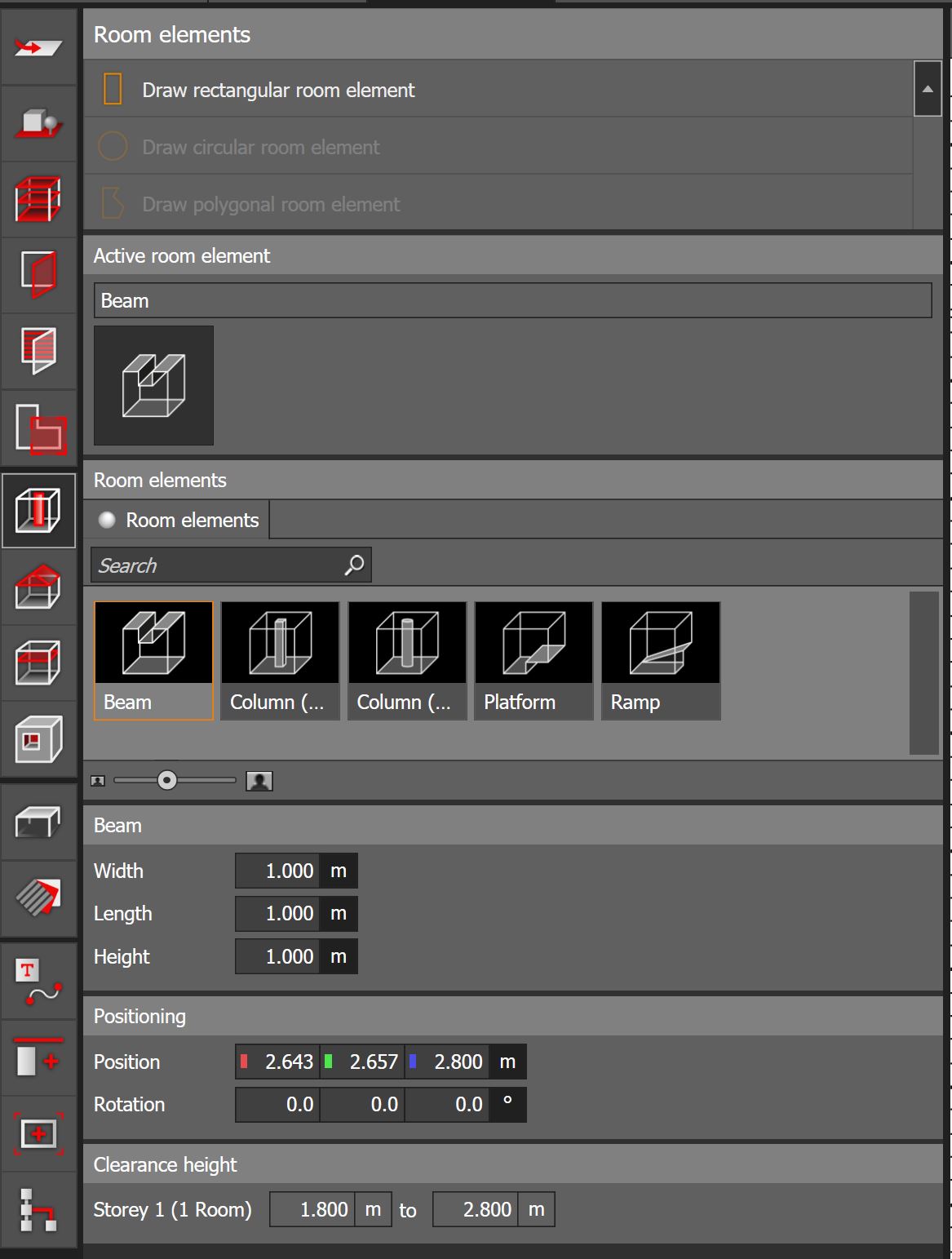This screenshot has height=1259, width=952.
Task: Select the room elements tool with red column
Action: 38,510
